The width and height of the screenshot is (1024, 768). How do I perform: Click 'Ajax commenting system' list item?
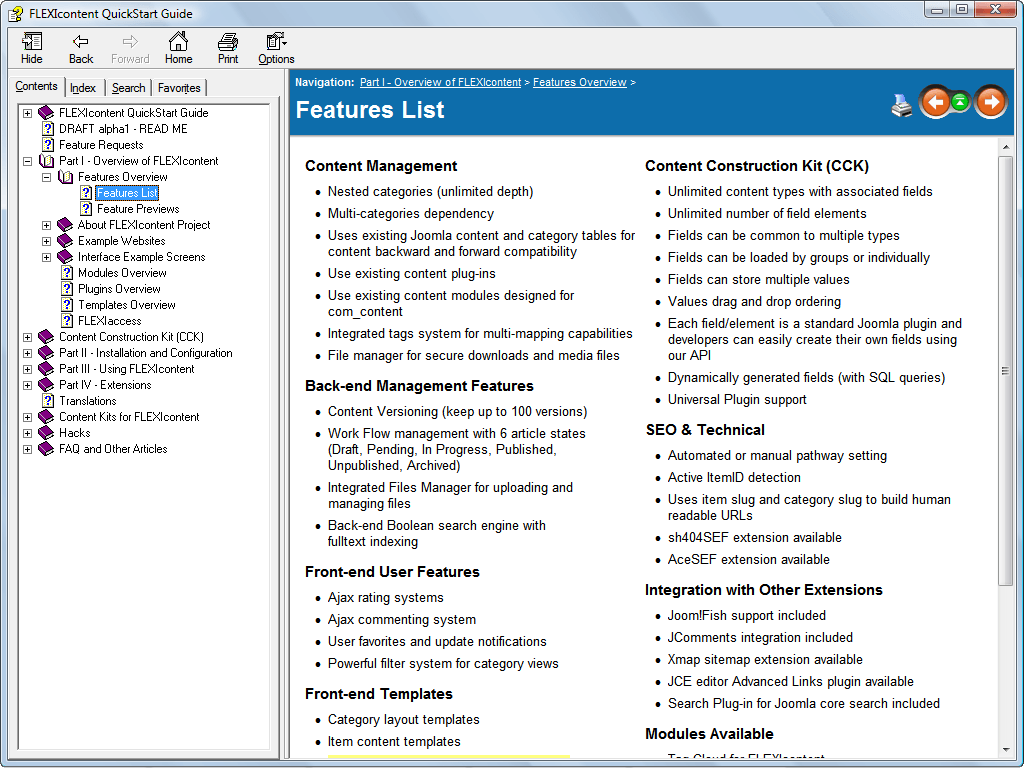(x=402, y=619)
